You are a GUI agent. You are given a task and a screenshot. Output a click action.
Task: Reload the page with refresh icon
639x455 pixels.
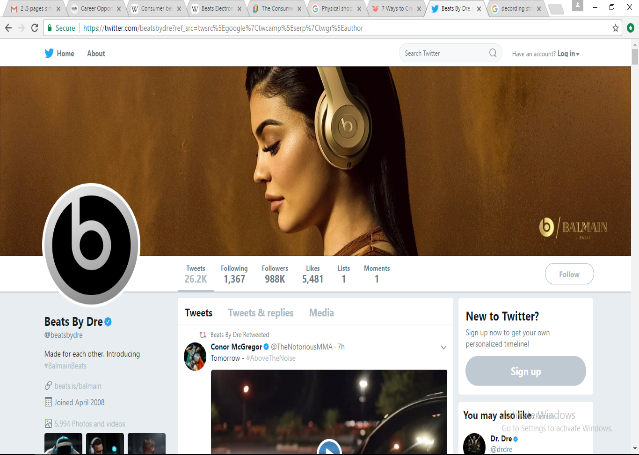35,28
